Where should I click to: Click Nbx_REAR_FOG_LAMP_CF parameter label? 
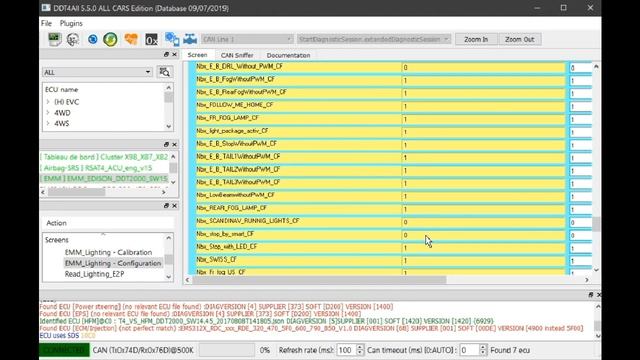[x=231, y=208]
